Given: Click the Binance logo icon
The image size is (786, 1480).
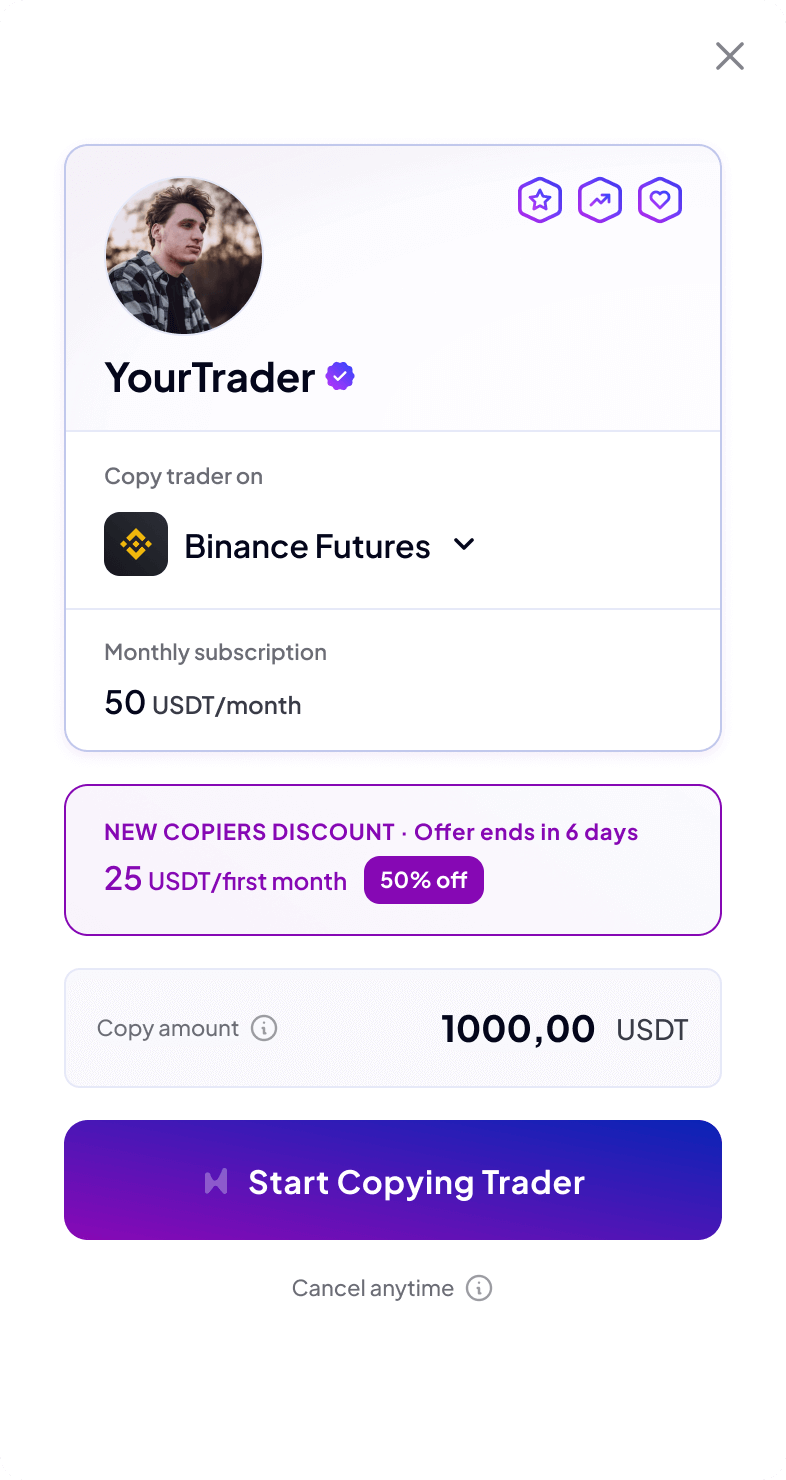Looking at the screenshot, I should click(x=136, y=544).
